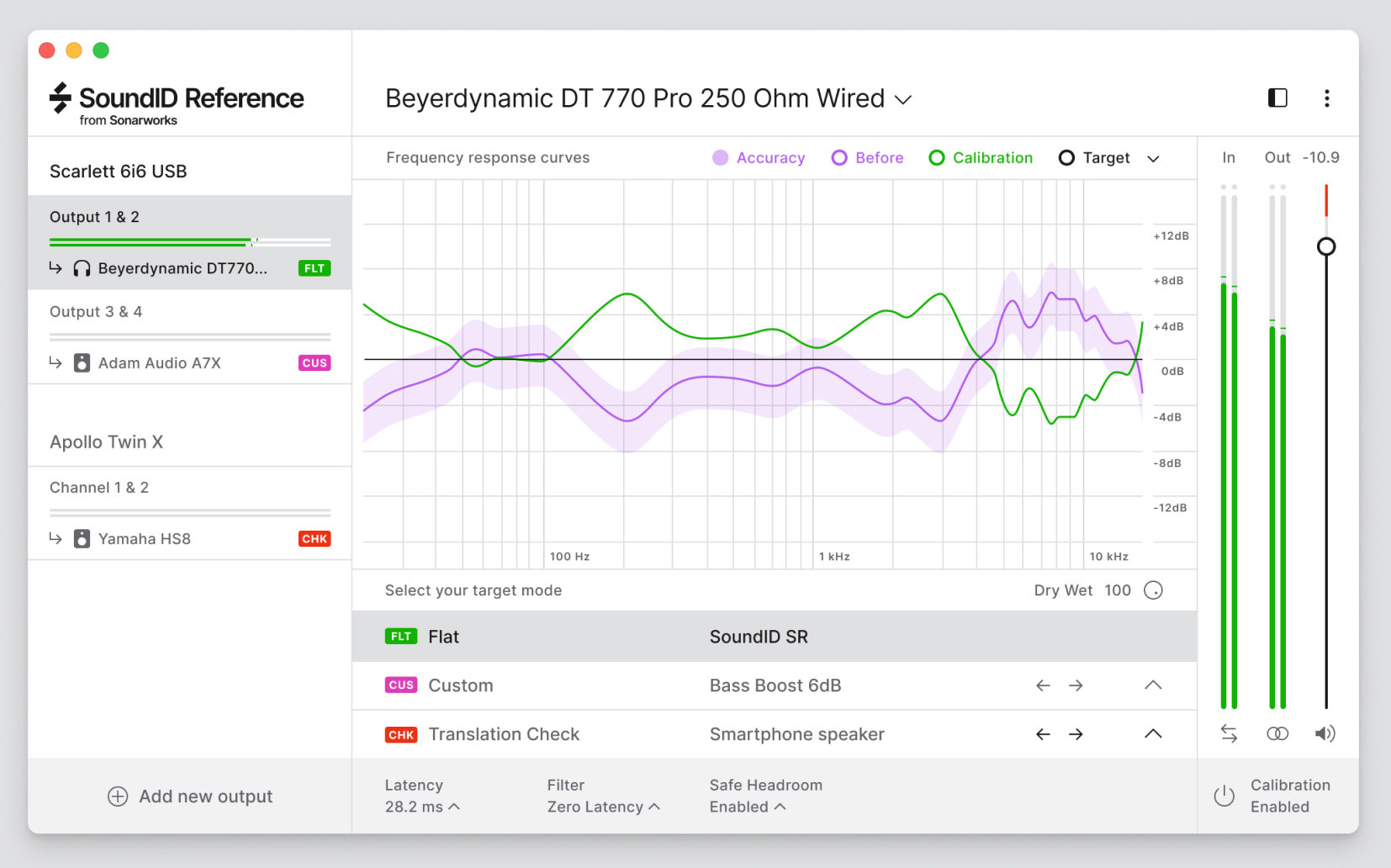Select the Yamaha HS8 profile row

coord(189,539)
